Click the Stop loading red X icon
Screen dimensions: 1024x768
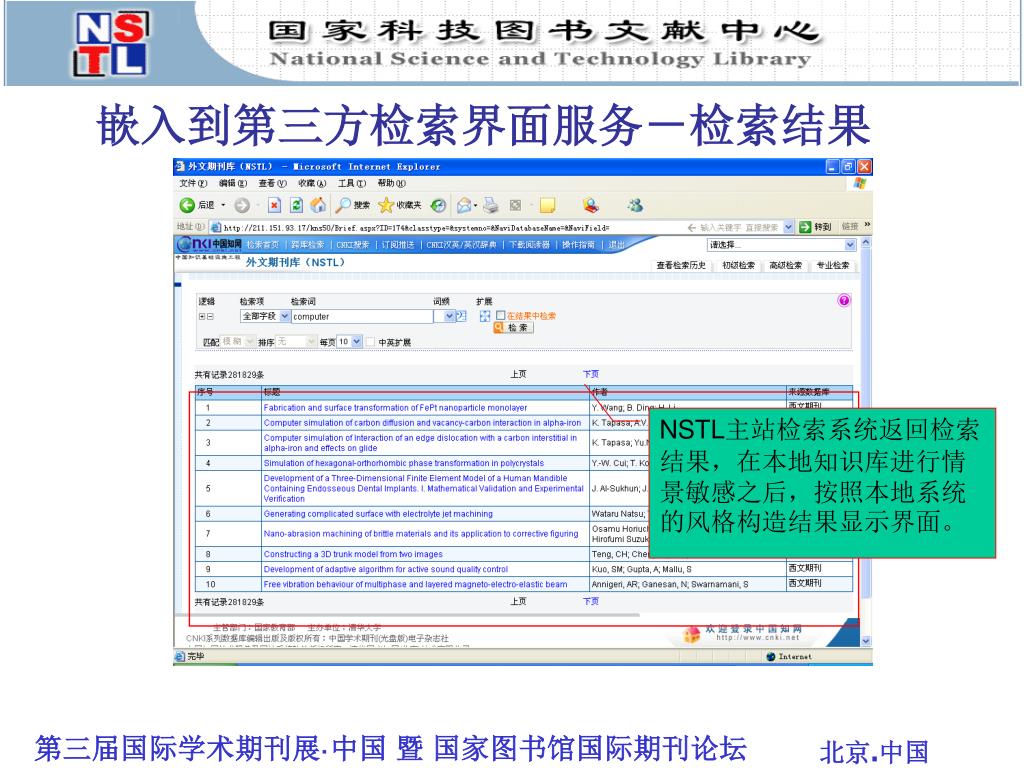pyautogui.click(x=275, y=205)
